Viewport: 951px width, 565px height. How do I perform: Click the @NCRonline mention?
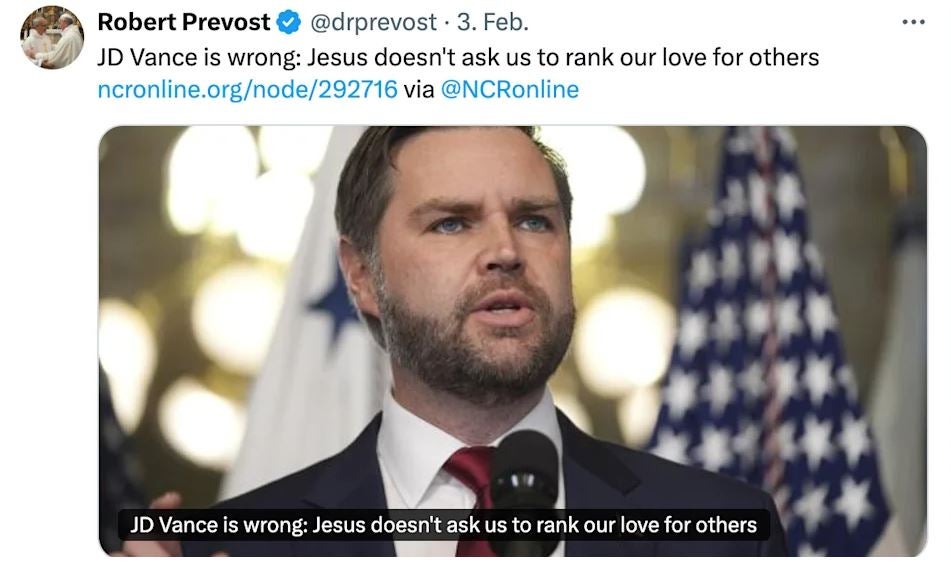click(509, 89)
